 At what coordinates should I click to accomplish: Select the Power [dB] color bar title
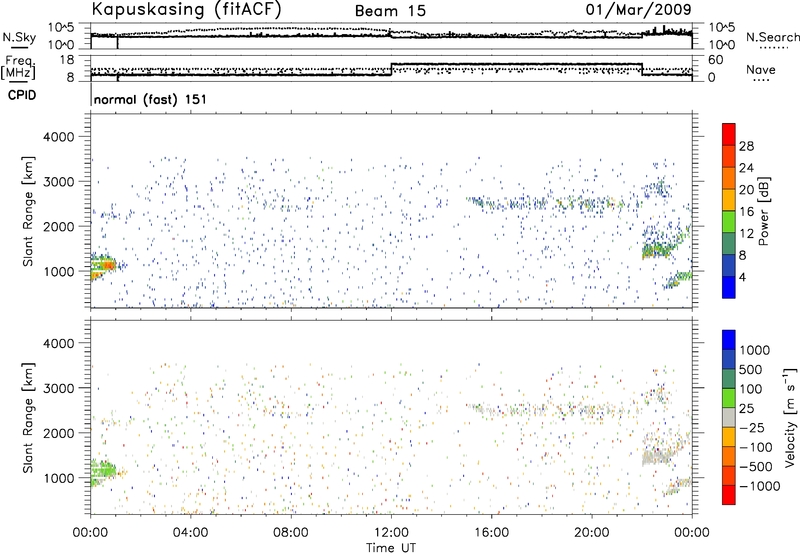click(763, 211)
